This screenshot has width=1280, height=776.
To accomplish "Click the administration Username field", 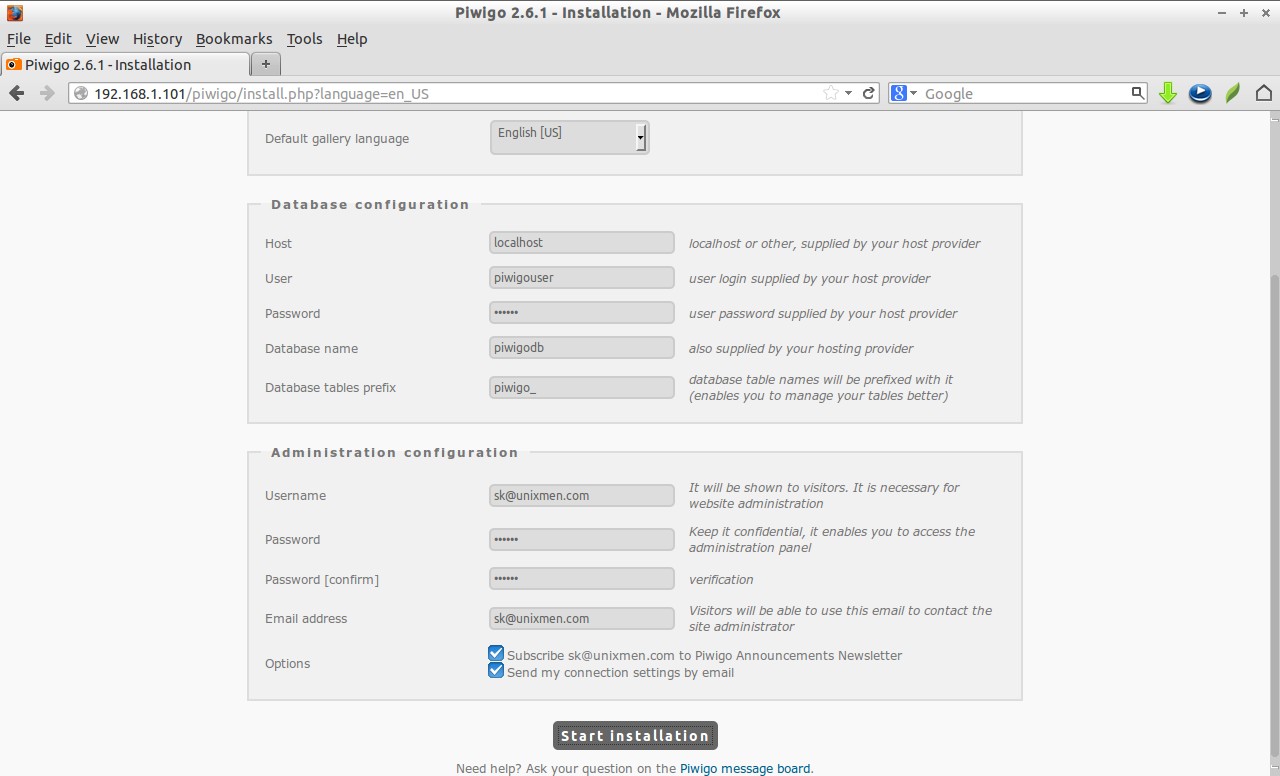I will click(x=582, y=495).
